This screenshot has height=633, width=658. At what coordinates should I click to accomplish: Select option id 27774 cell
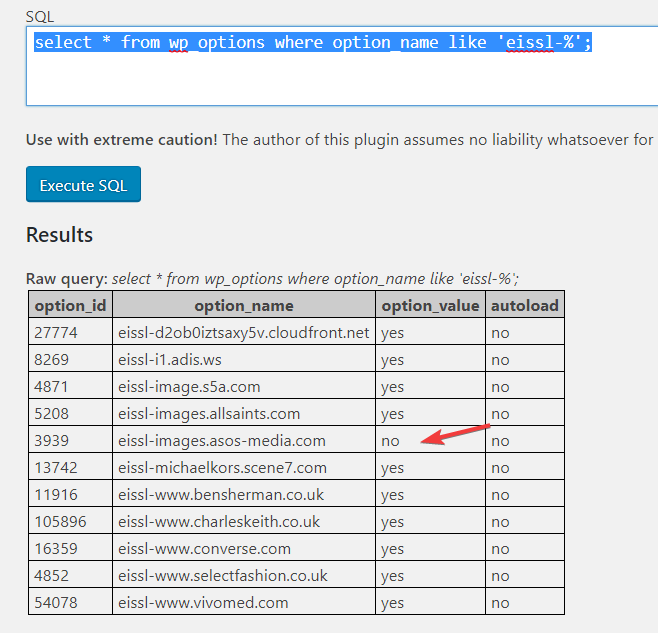[x=70, y=332]
